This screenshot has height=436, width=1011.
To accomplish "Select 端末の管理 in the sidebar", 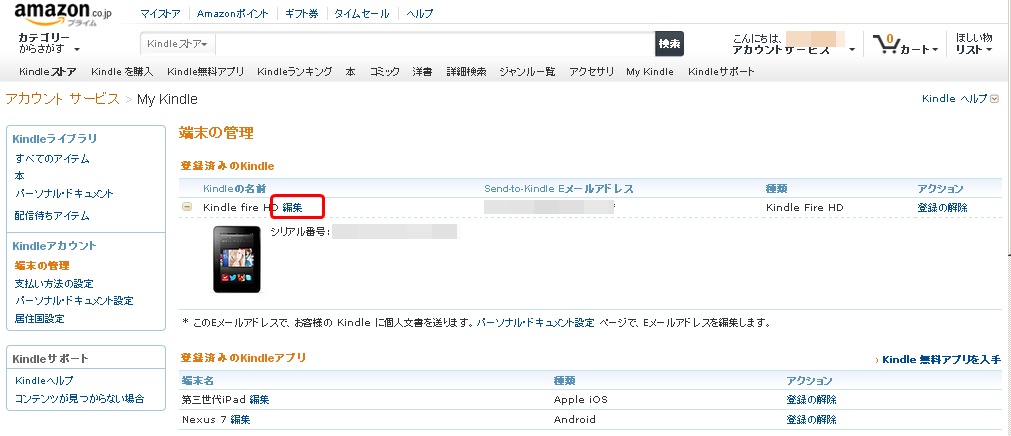I will [42, 266].
